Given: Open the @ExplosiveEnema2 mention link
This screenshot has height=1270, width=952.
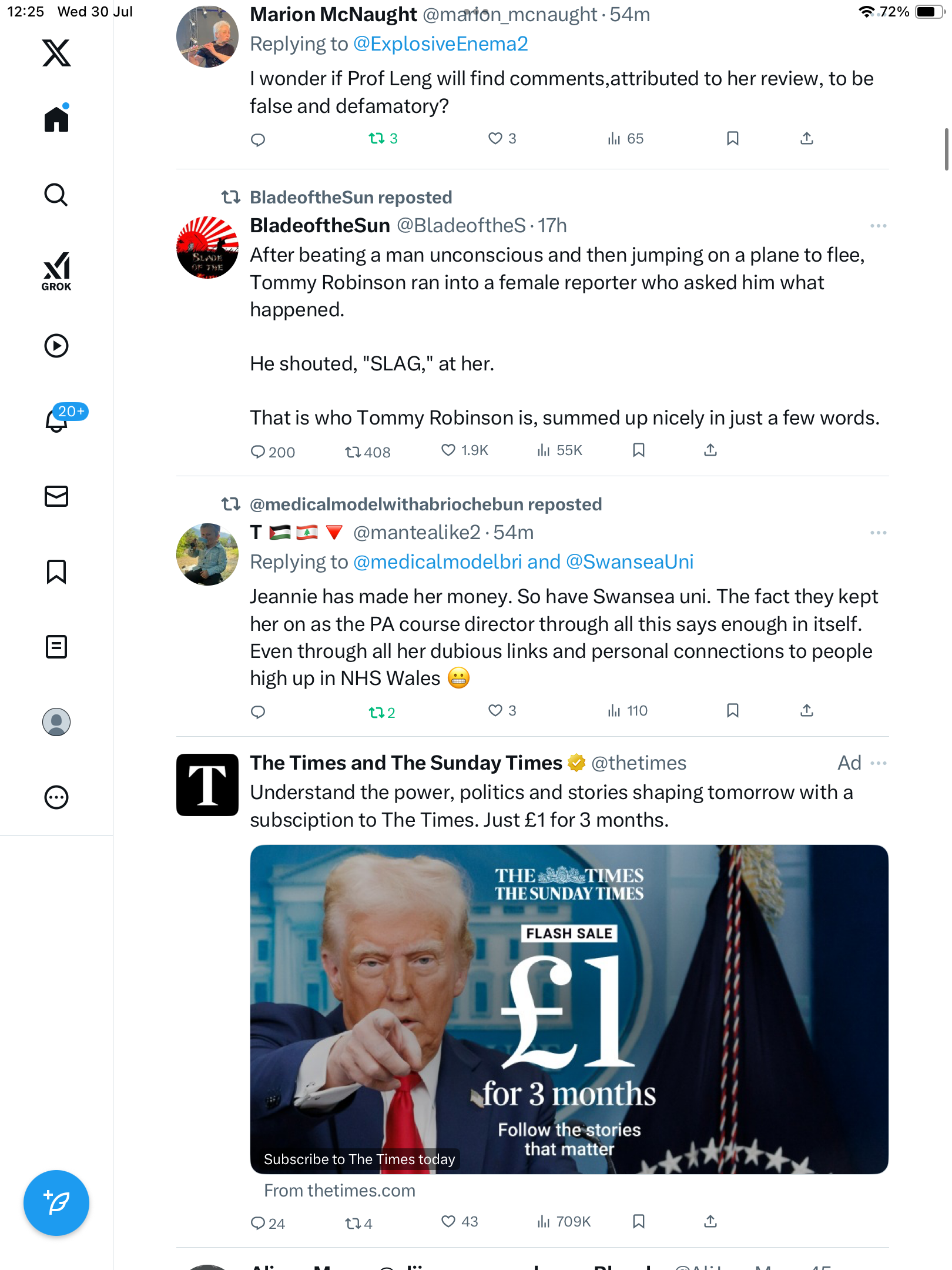Looking at the screenshot, I should (441, 44).
